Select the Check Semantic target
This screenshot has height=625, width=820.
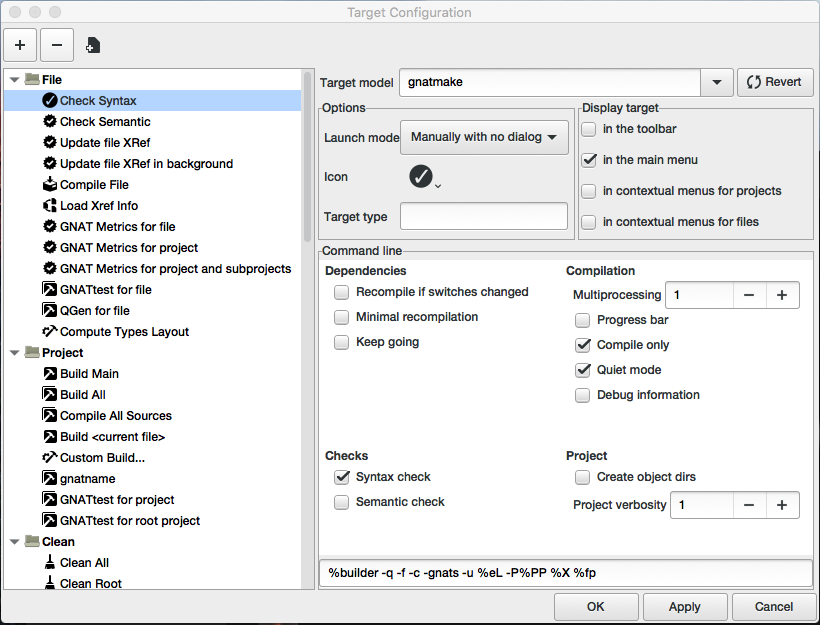[105, 122]
